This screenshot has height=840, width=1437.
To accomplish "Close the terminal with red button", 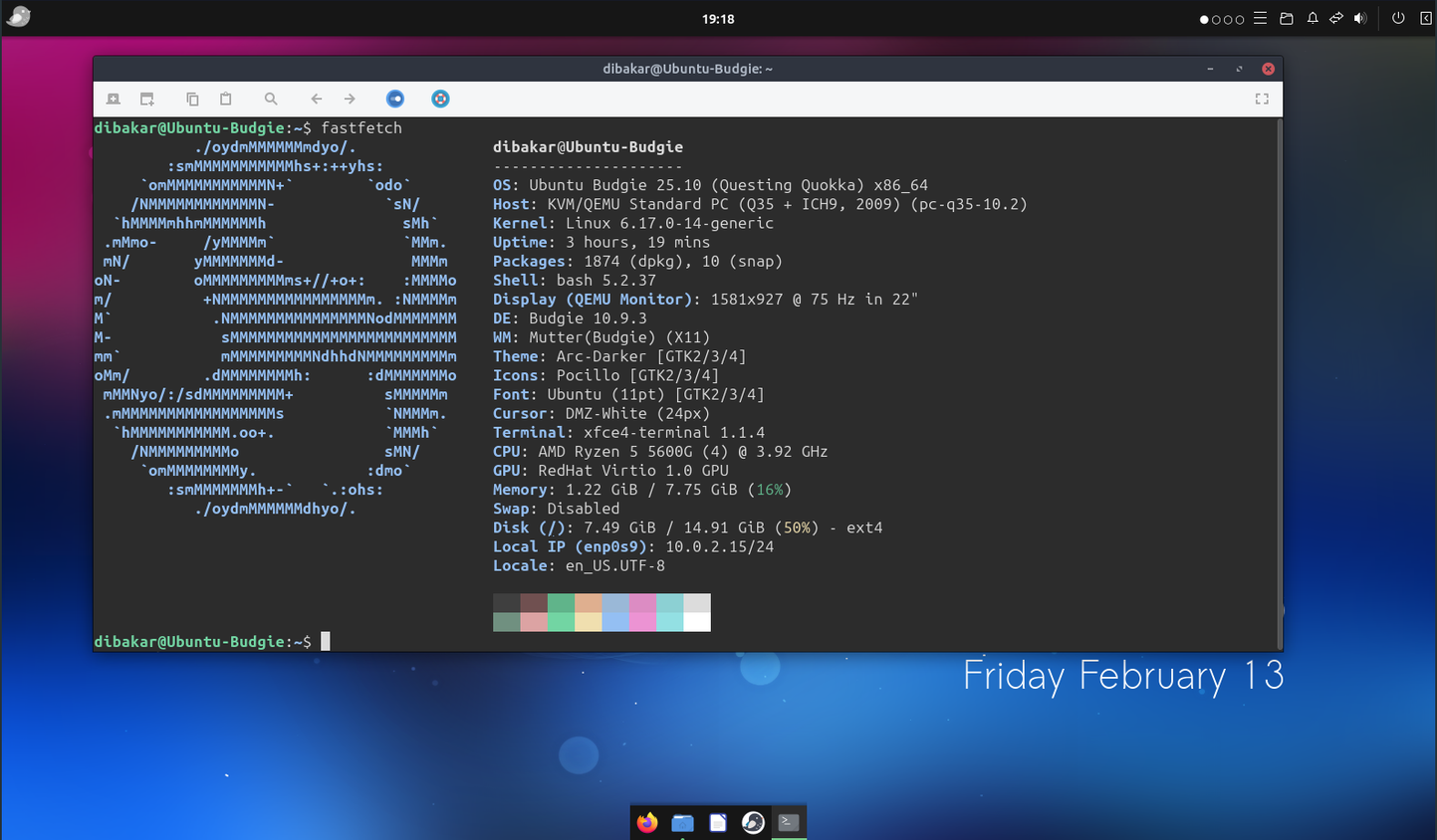I will click(x=1268, y=69).
